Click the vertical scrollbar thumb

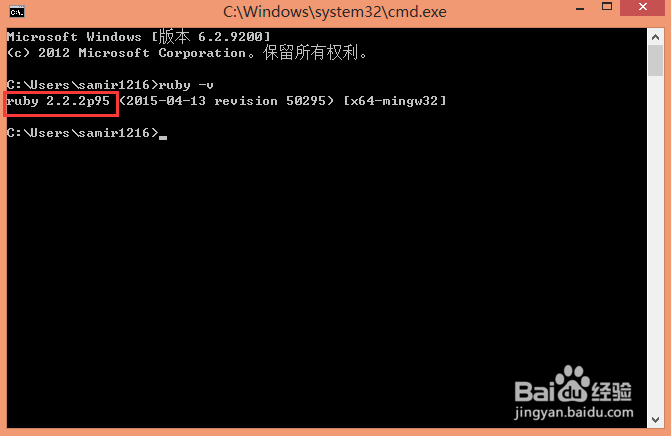pos(655,61)
